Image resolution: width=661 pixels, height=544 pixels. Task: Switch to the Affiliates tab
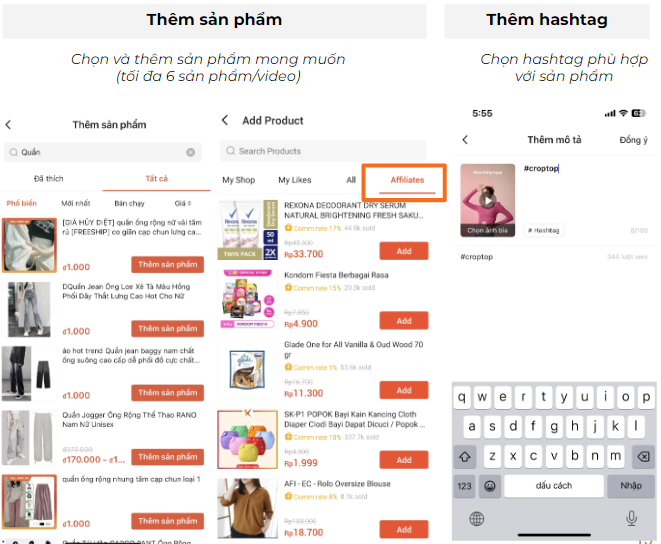pos(402,180)
